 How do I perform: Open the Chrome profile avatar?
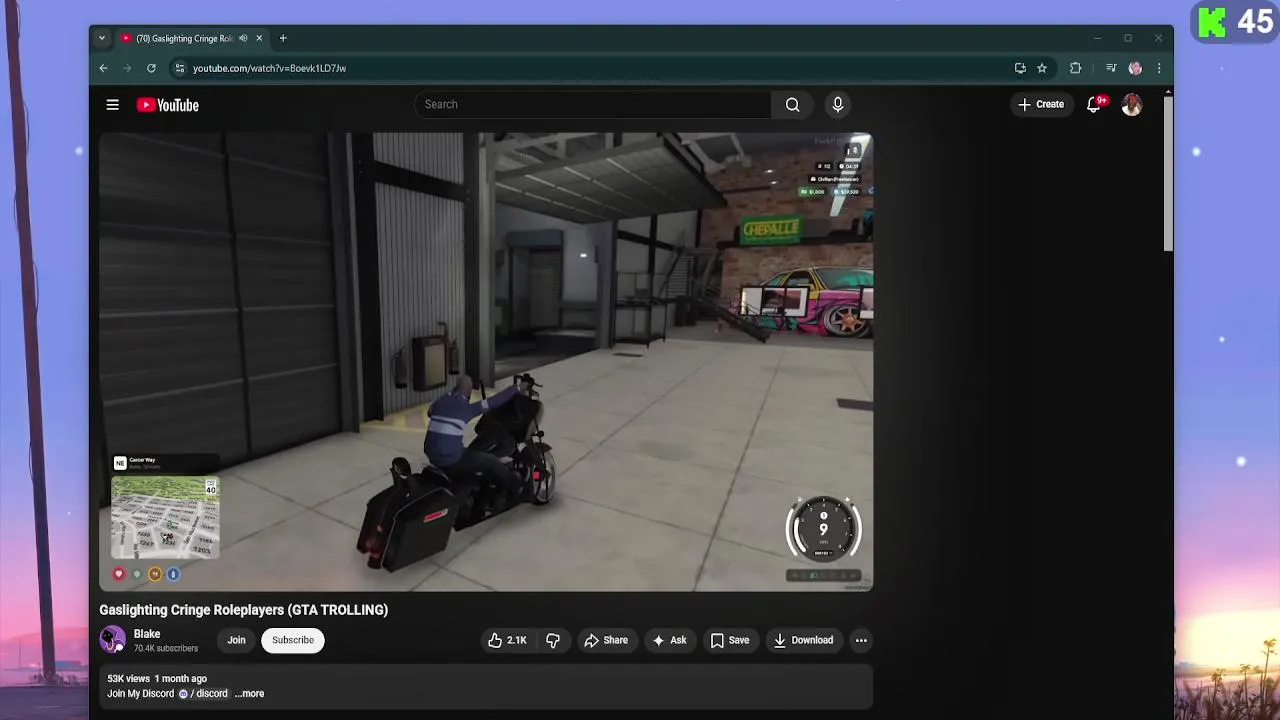(x=1135, y=68)
